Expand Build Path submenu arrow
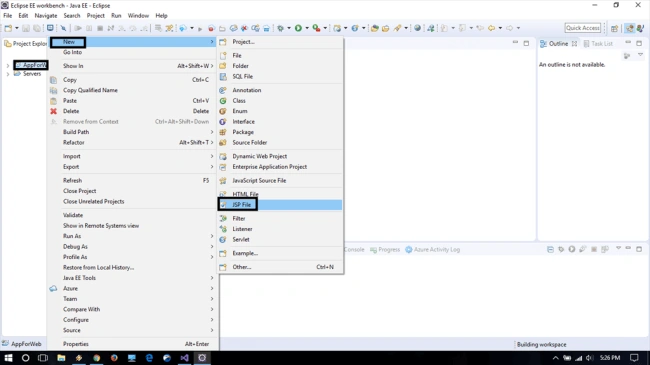 tap(212, 132)
